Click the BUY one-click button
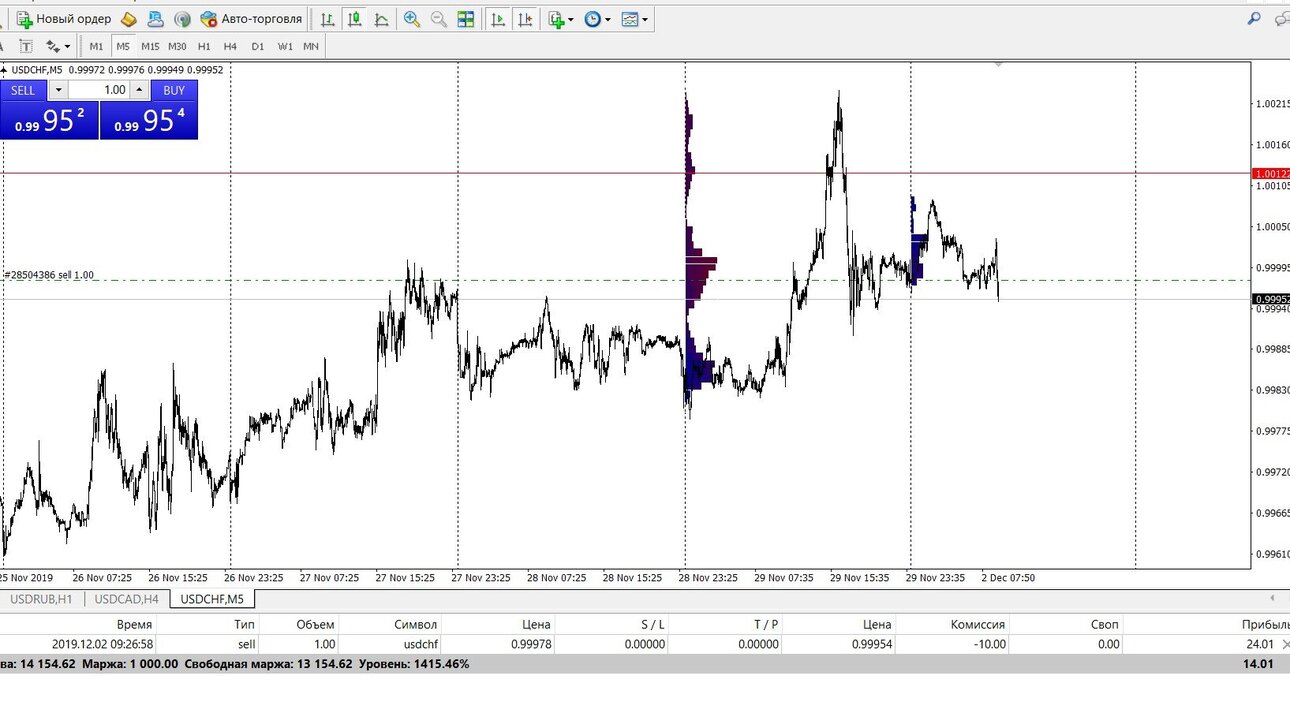The height and width of the screenshot is (713, 1290). coord(174,90)
